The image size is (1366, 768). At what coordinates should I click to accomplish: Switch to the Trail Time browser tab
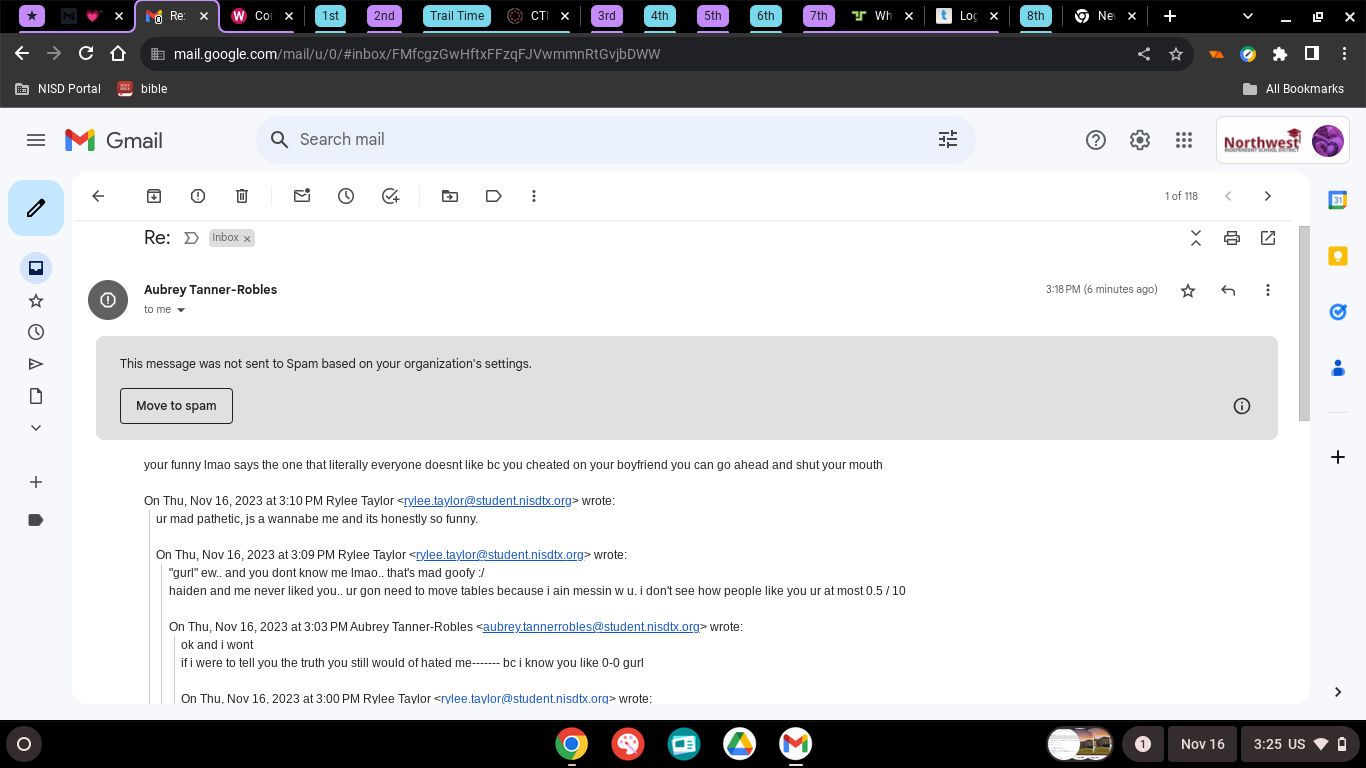click(456, 16)
